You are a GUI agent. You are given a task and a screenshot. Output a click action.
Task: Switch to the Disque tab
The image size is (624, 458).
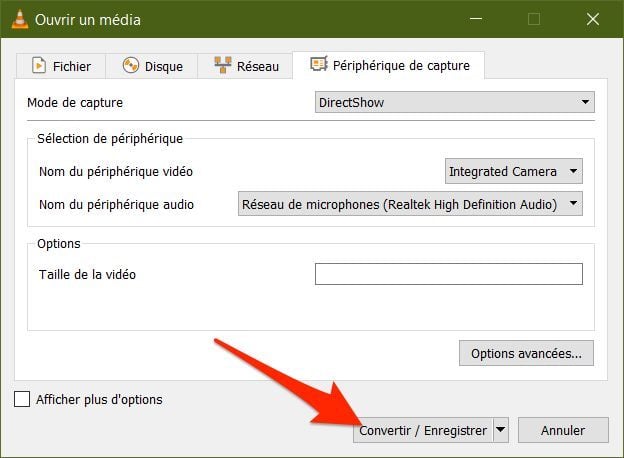click(x=152, y=66)
